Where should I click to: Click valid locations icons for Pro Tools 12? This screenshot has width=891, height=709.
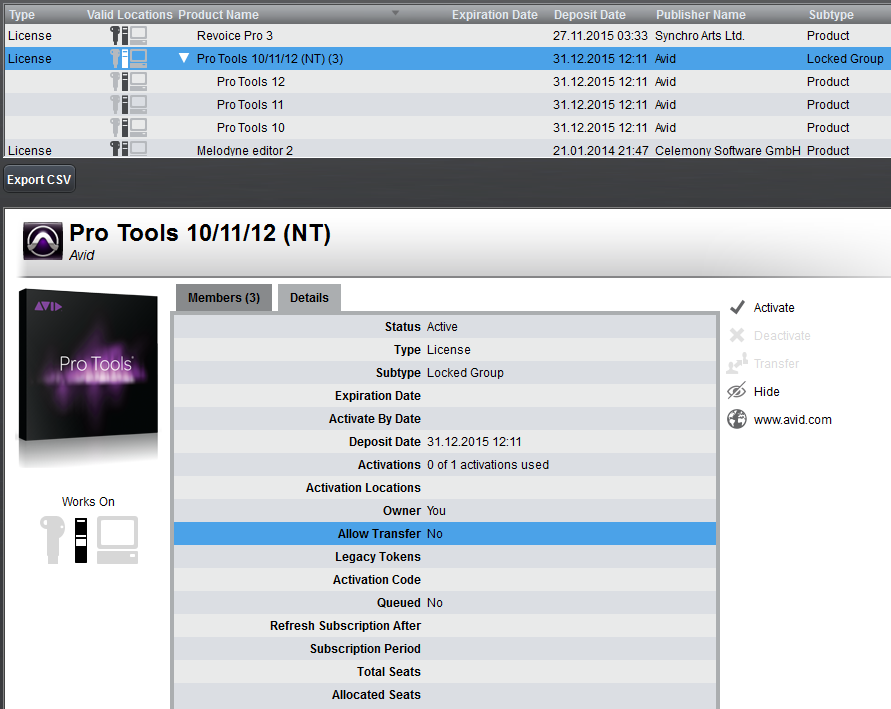pos(128,81)
